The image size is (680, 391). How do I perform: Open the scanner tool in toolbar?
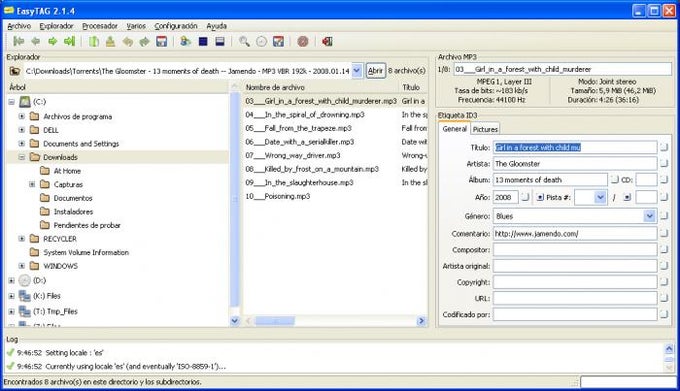(94, 42)
